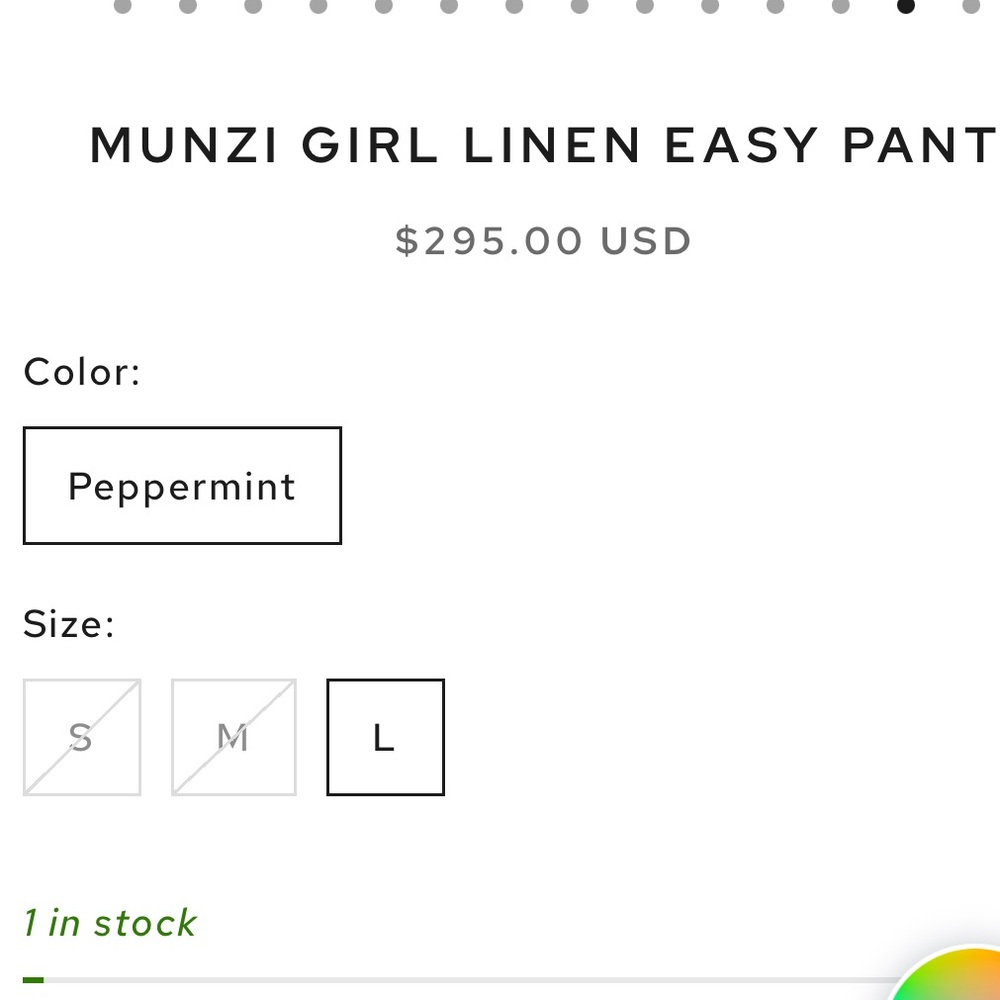Click the Size: label
Viewport: 1000px width, 1000px height.
click(68, 623)
